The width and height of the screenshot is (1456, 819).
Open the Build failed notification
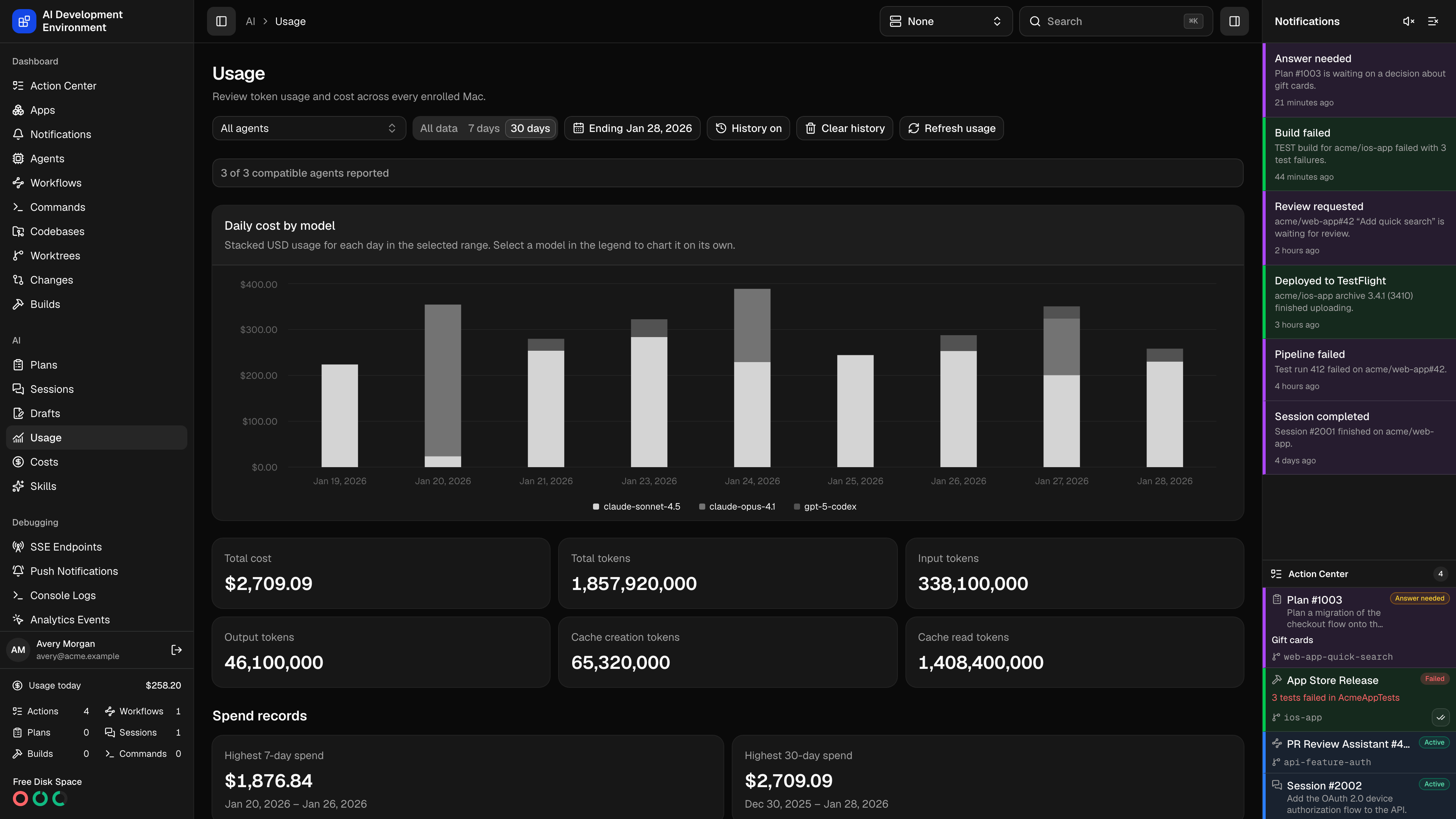1359,154
